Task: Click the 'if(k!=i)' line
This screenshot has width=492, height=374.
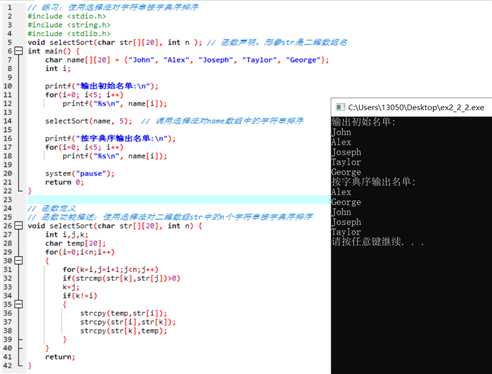Action: point(80,295)
